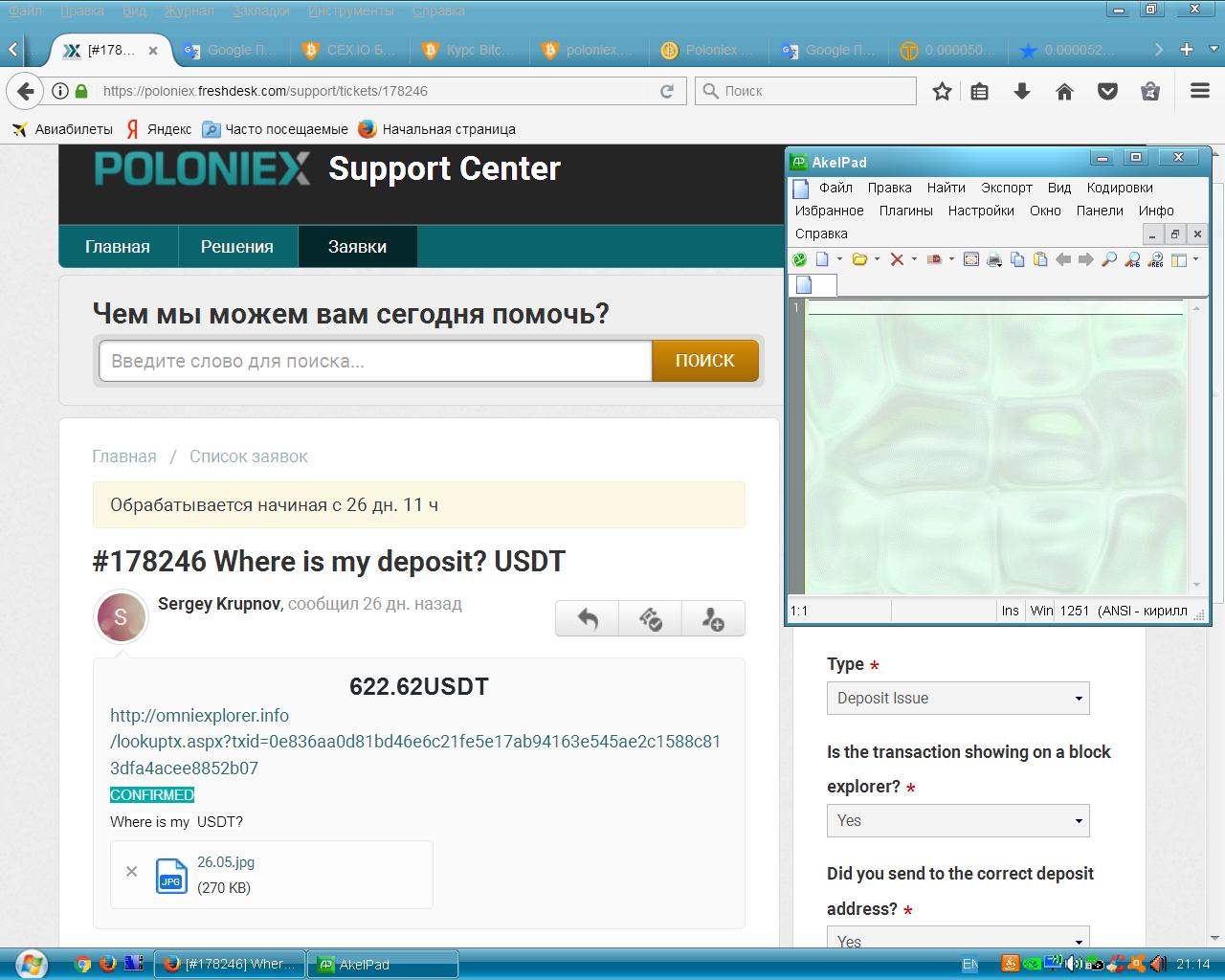Screen dimensions: 1225x980
Task: Open the omniexplorer.info transaction link
Action: click(x=415, y=742)
